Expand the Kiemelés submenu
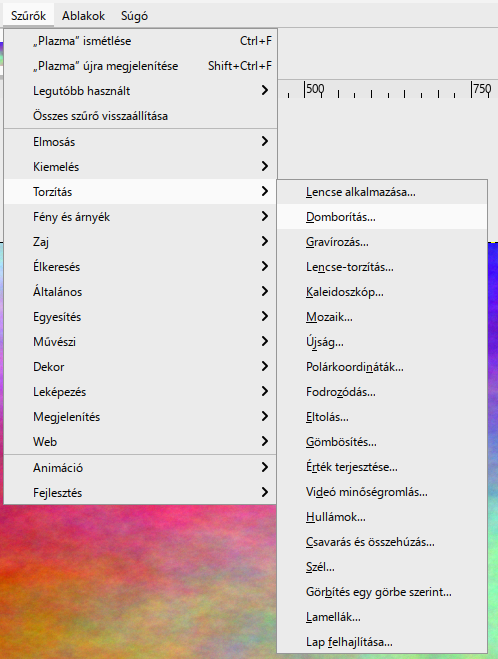This screenshot has width=498, height=659. pos(140,167)
